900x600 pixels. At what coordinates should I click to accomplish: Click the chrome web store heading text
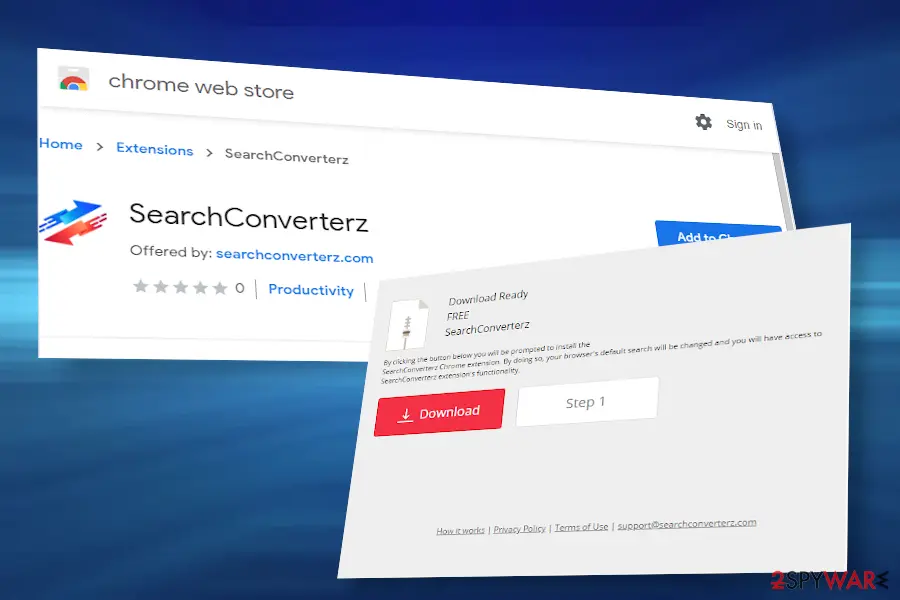(x=201, y=86)
